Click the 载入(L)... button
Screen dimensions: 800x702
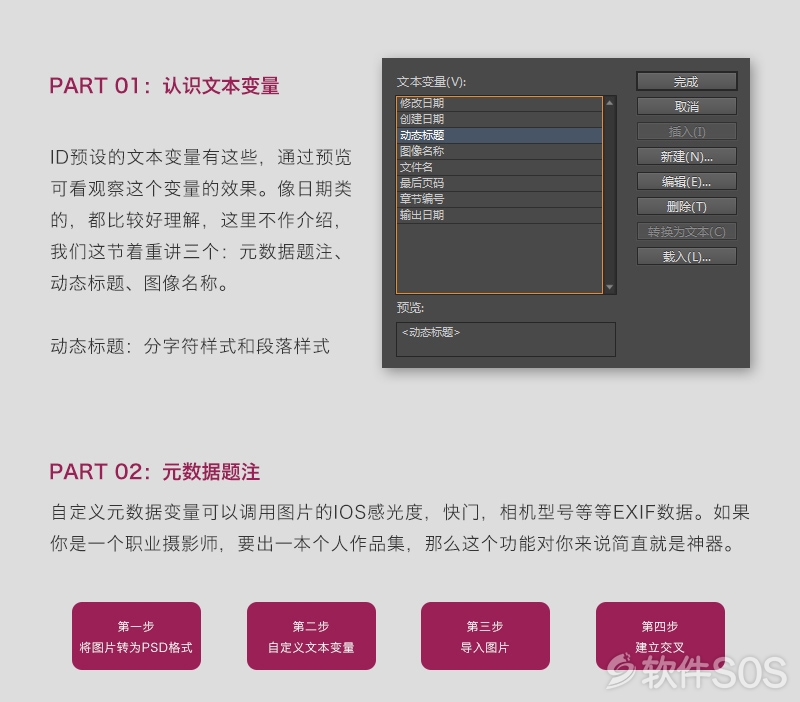(686, 257)
